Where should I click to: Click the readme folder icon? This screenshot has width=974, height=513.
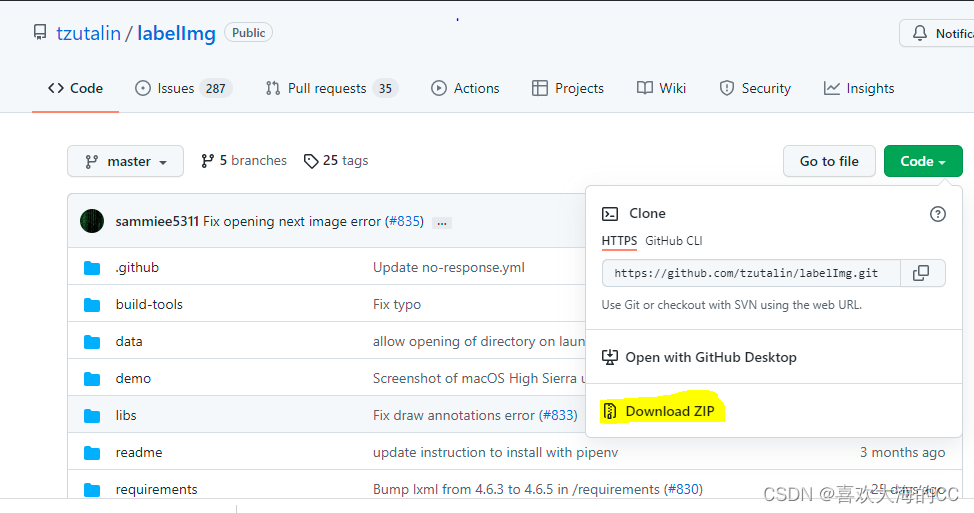click(x=92, y=453)
